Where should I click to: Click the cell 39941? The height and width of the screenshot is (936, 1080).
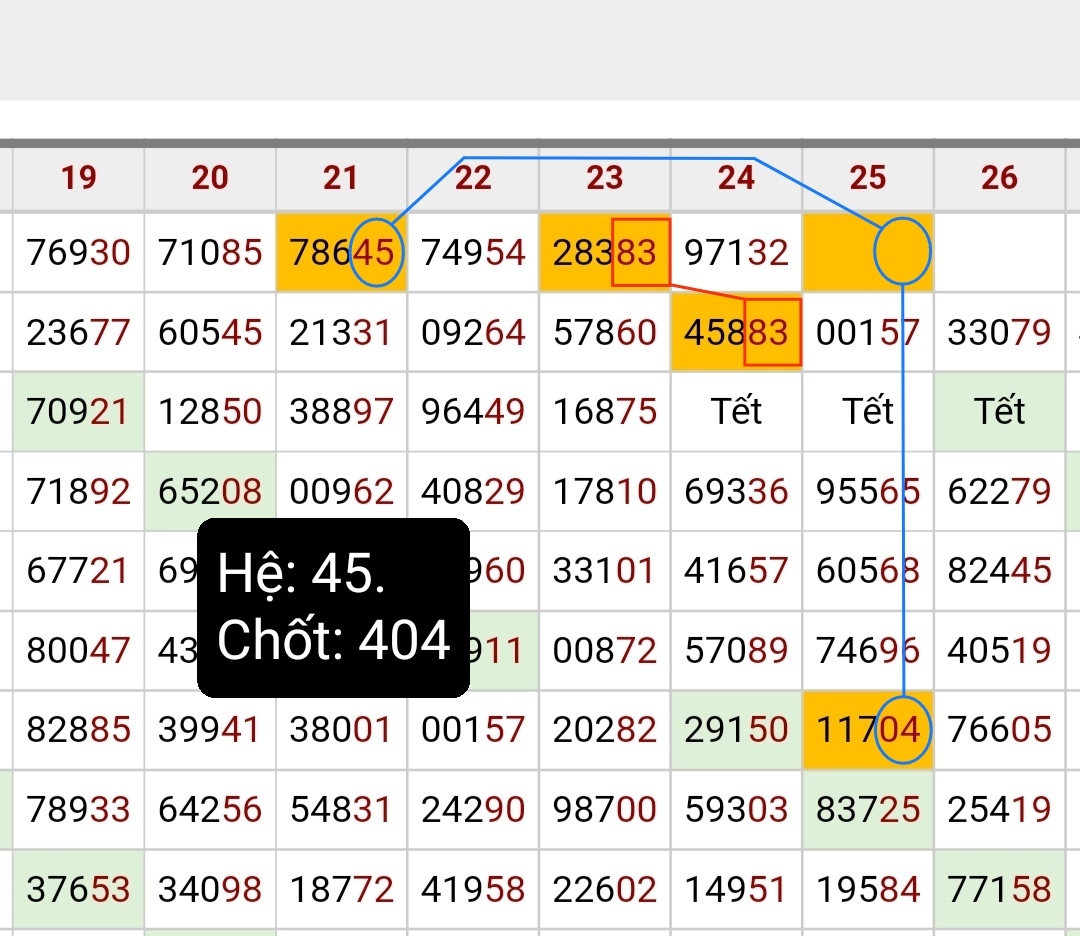coord(210,729)
